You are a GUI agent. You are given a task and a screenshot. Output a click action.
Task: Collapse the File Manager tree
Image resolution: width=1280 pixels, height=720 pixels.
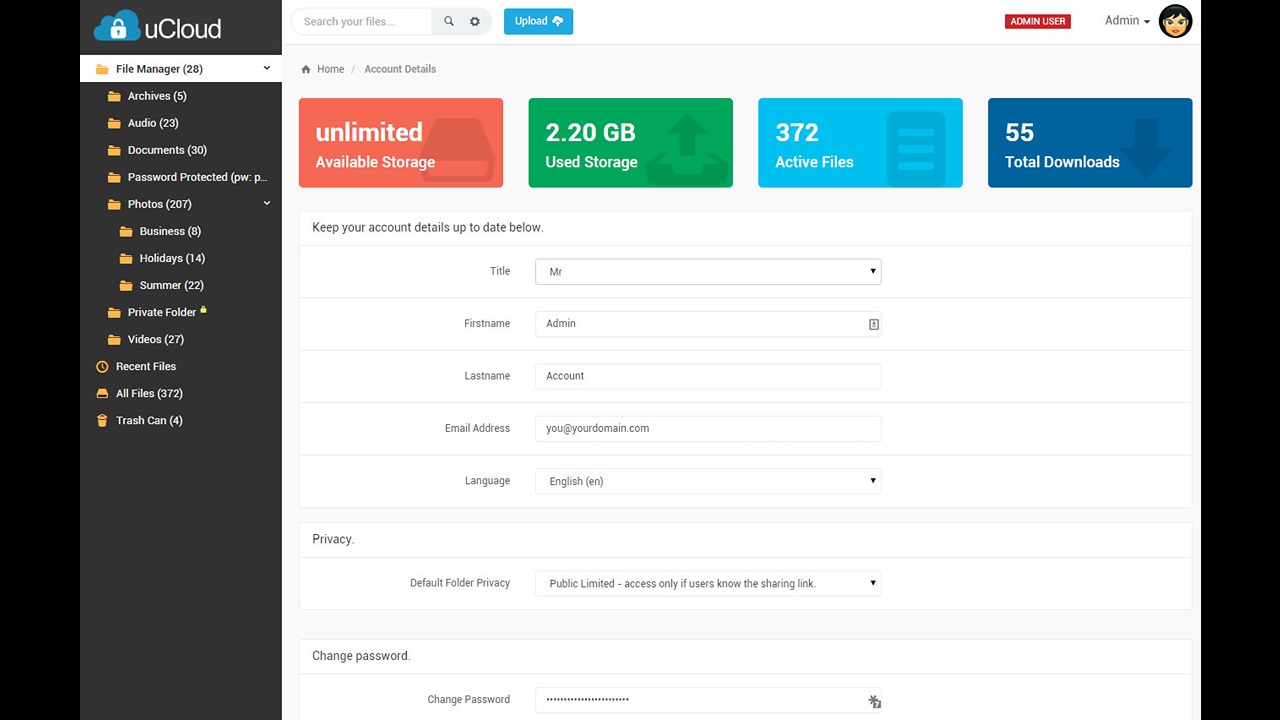click(x=267, y=69)
